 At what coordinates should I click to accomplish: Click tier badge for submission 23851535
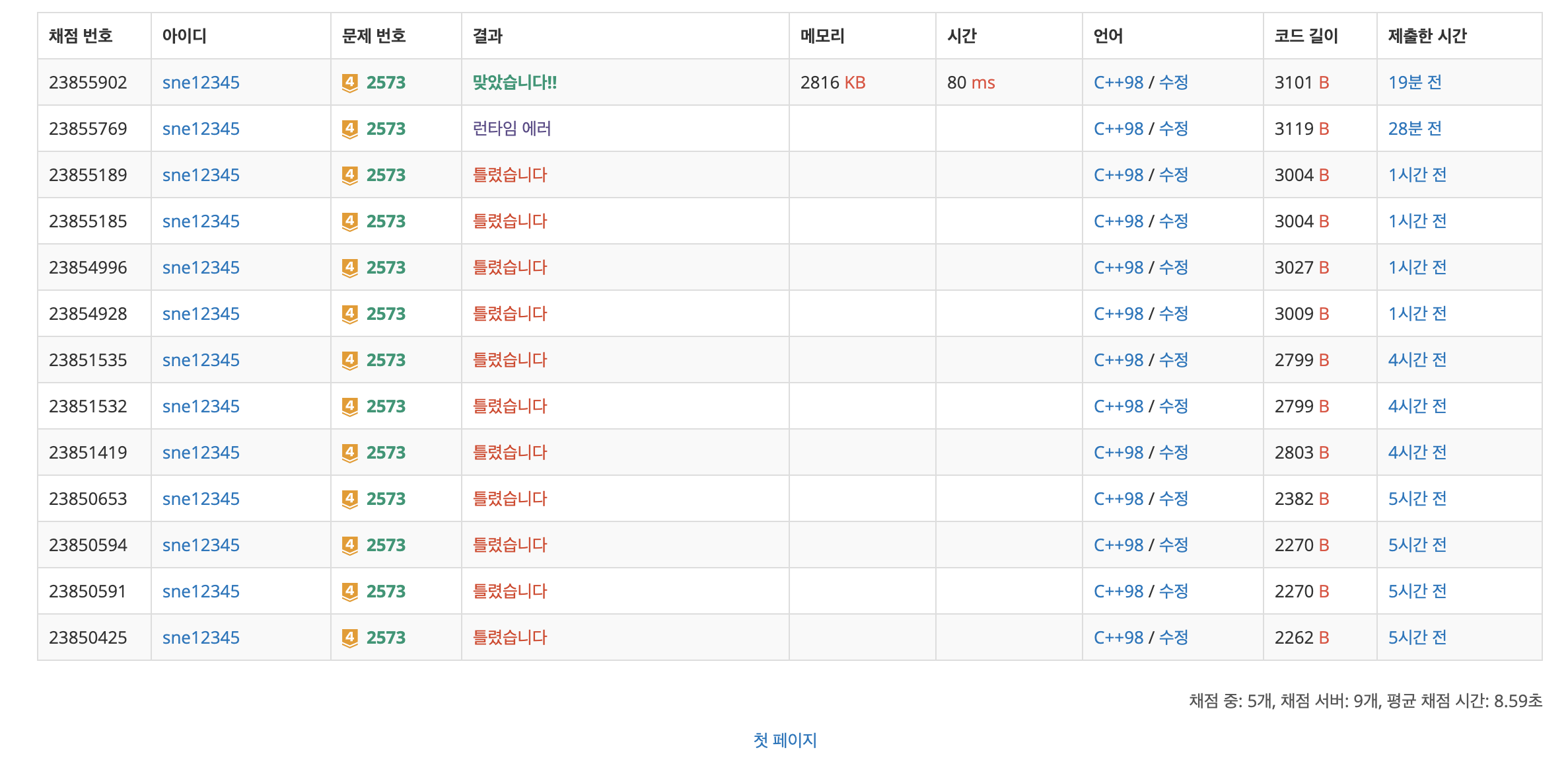[x=349, y=360]
